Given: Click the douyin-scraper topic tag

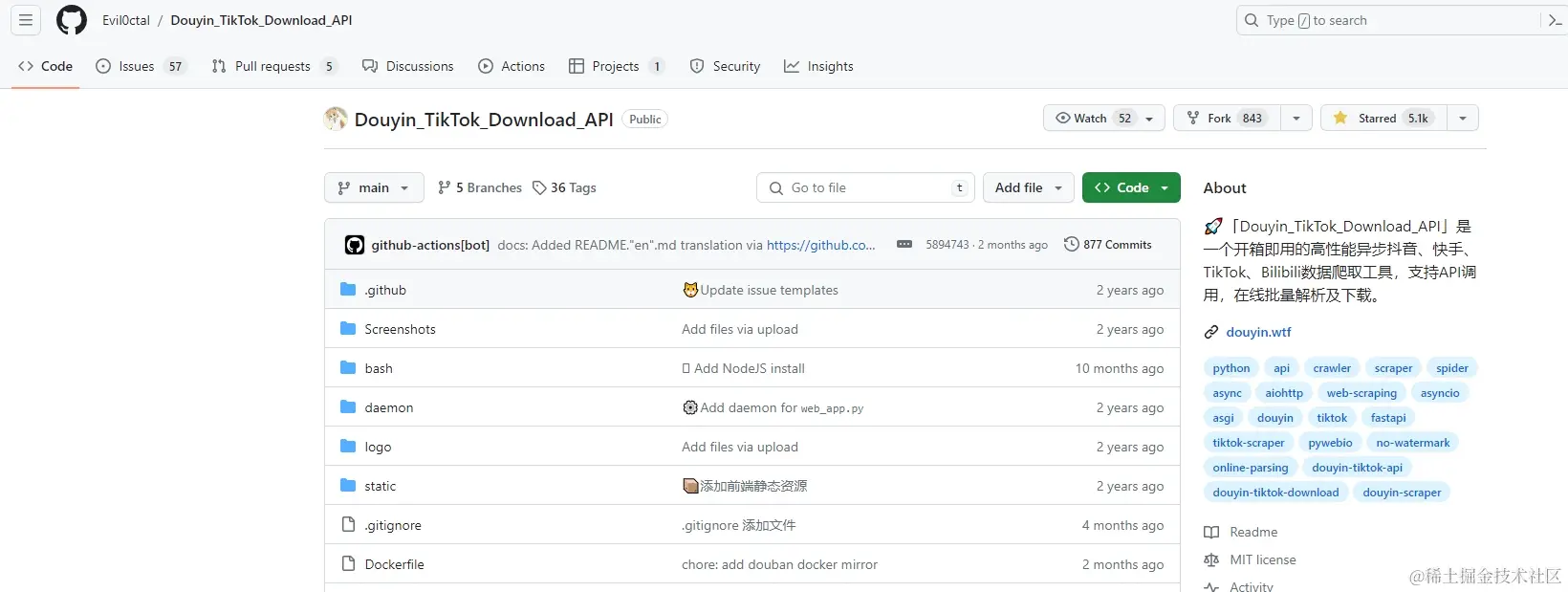Looking at the screenshot, I should [1402, 493].
